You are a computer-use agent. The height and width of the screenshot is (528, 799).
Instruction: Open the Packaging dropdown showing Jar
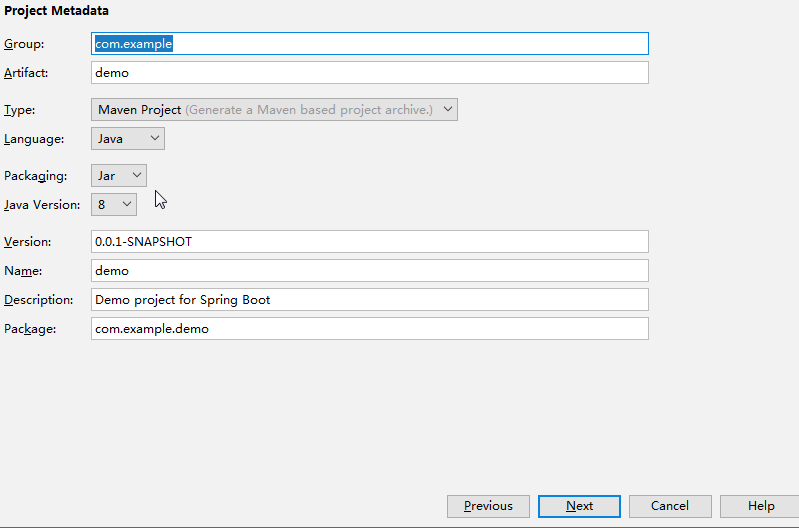pos(119,175)
